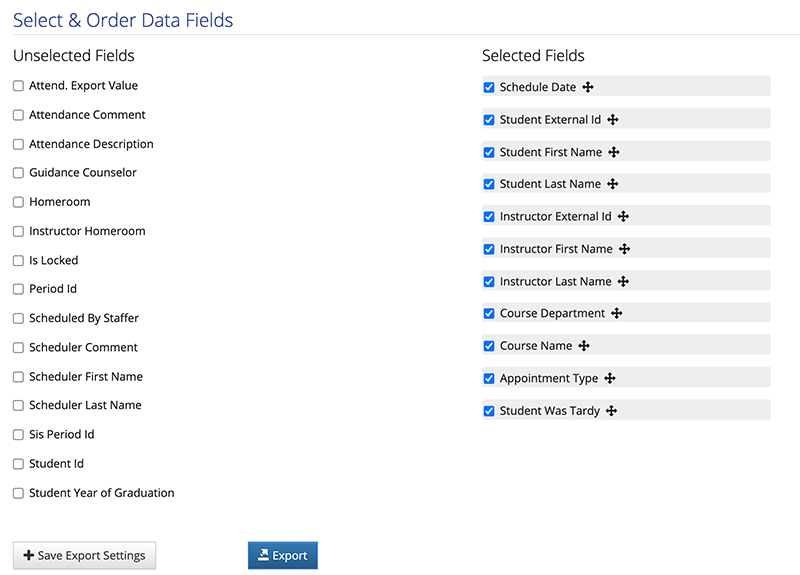Click reorder icon beside Course Department
This screenshot has height=575, width=800.
(616, 313)
